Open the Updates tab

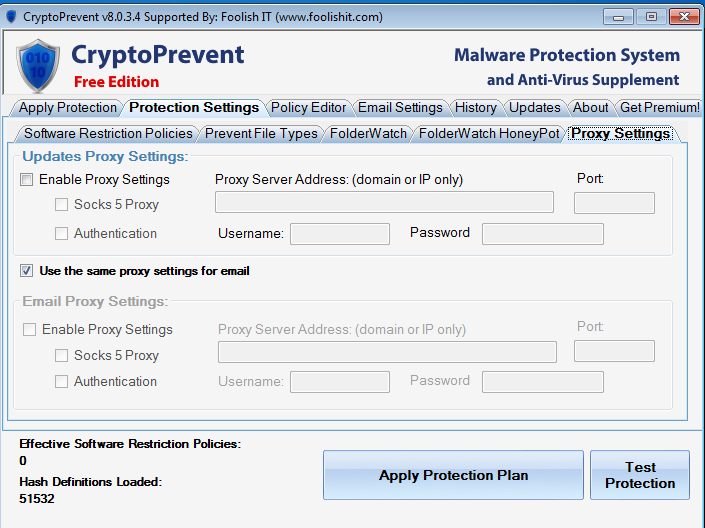[534, 108]
